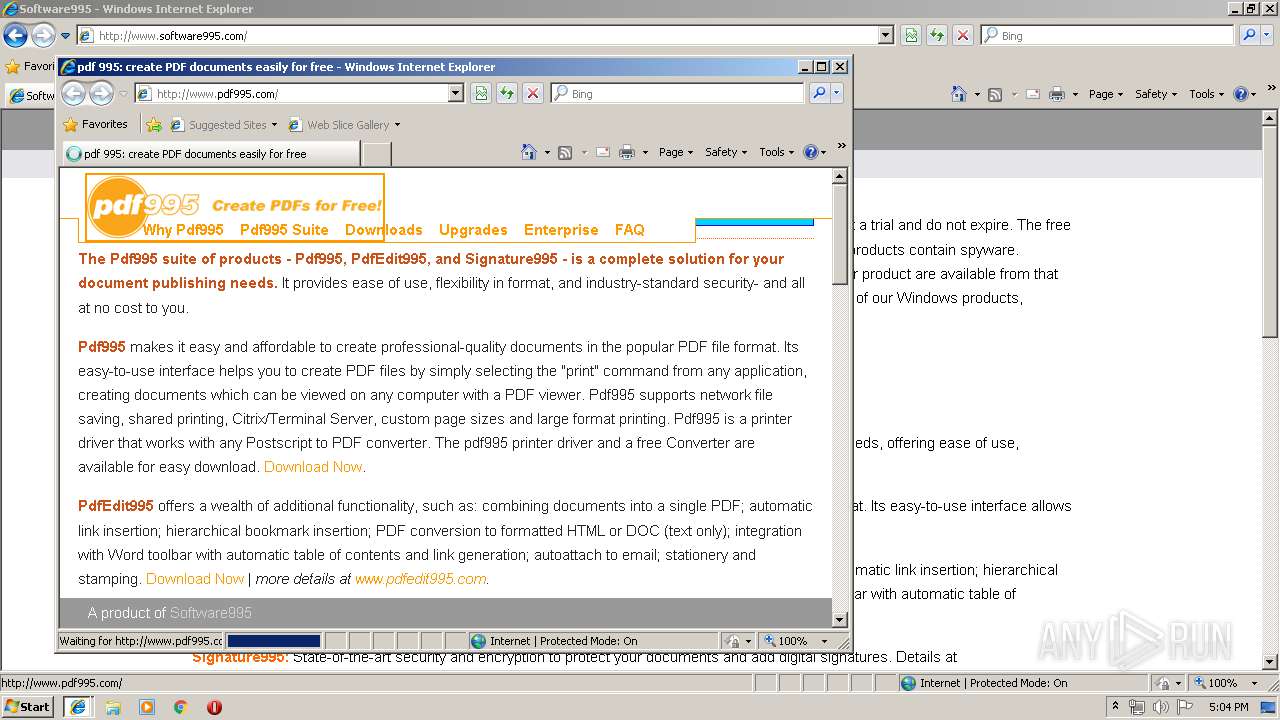Toggle Compatibility View in Software995 window
The height and width of the screenshot is (720, 1280).
click(x=911, y=35)
